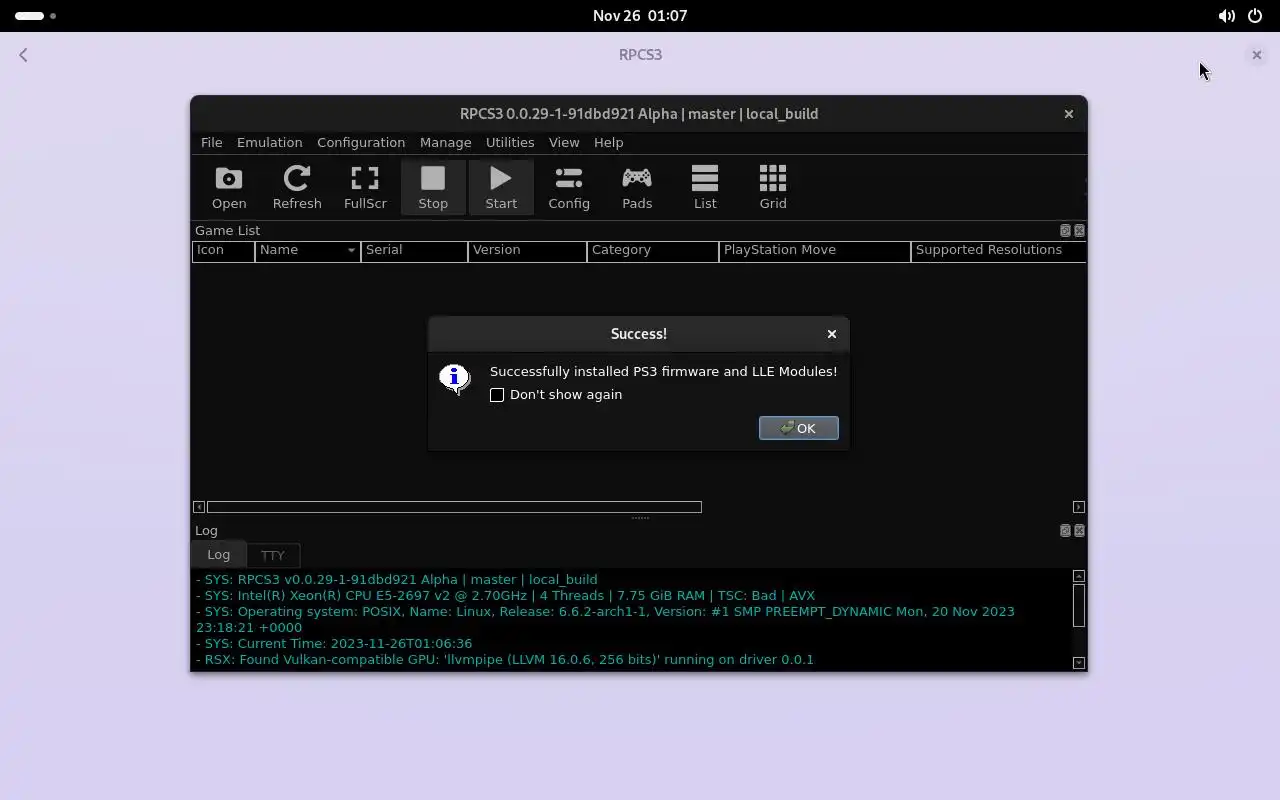Screen dimensions: 1280x800
Task: Click the log line with Vulkan-compatible GPU
Action: click(505, 660)
